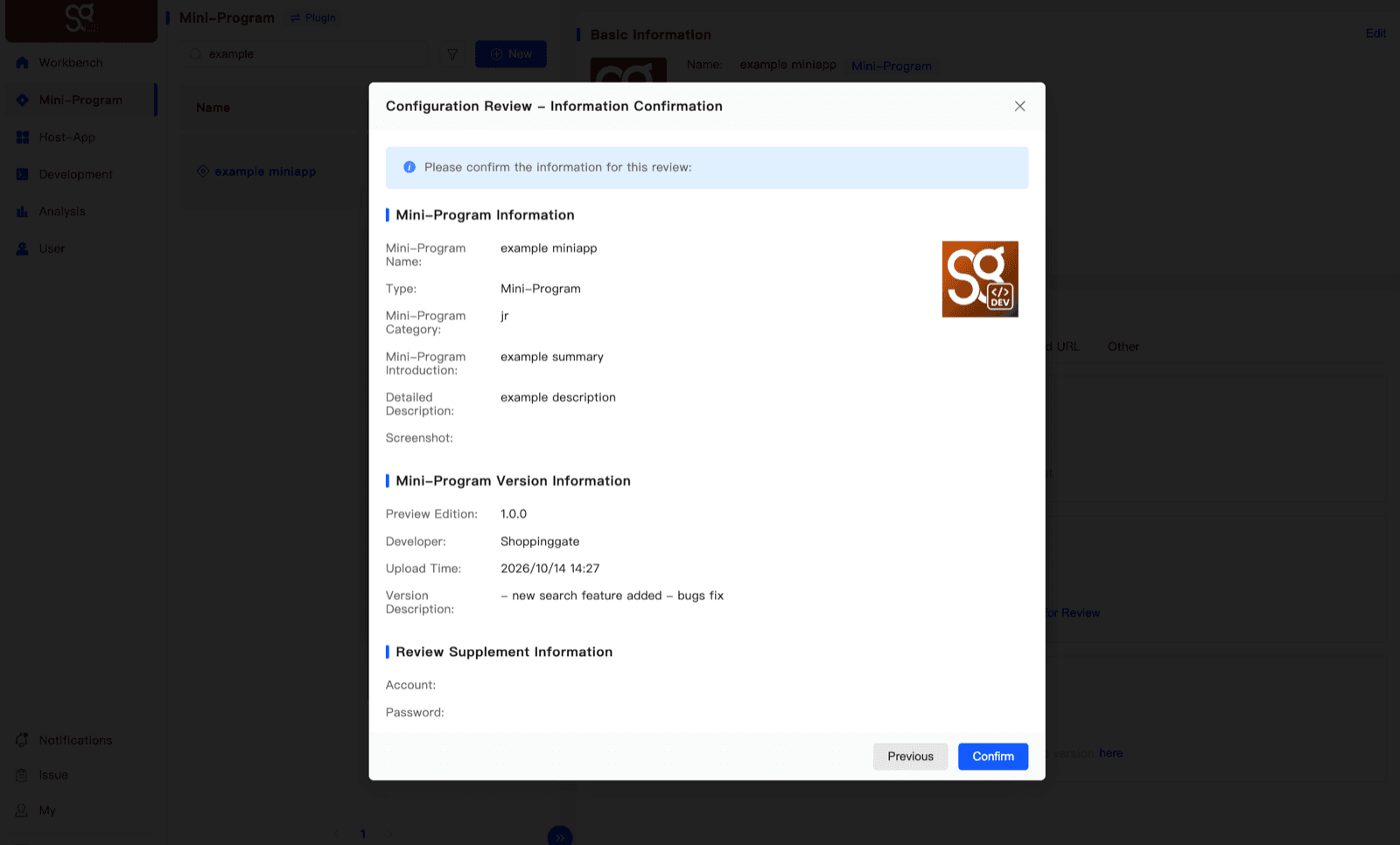The height and width of the screenshot is (845, 1400).
Task: Click the New mini-program button
Action: pos(511,54)
